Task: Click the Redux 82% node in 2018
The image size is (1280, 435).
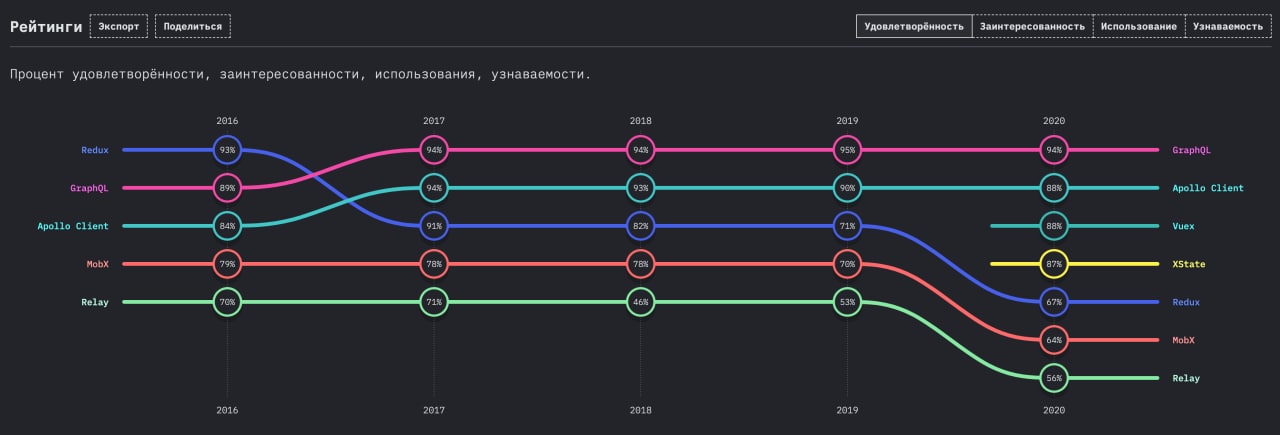Action: 641,226
